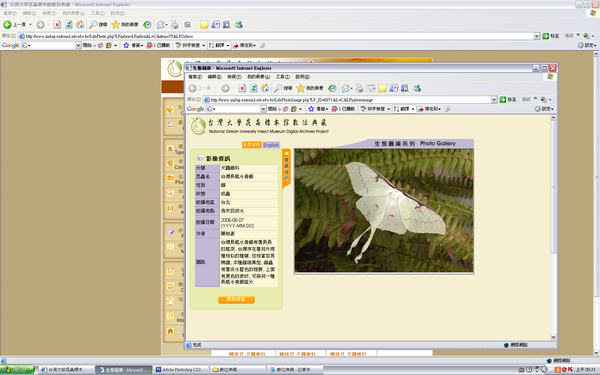
Task: Open spell check dropdown in popup Google toolbar
Action: (388, 109)
